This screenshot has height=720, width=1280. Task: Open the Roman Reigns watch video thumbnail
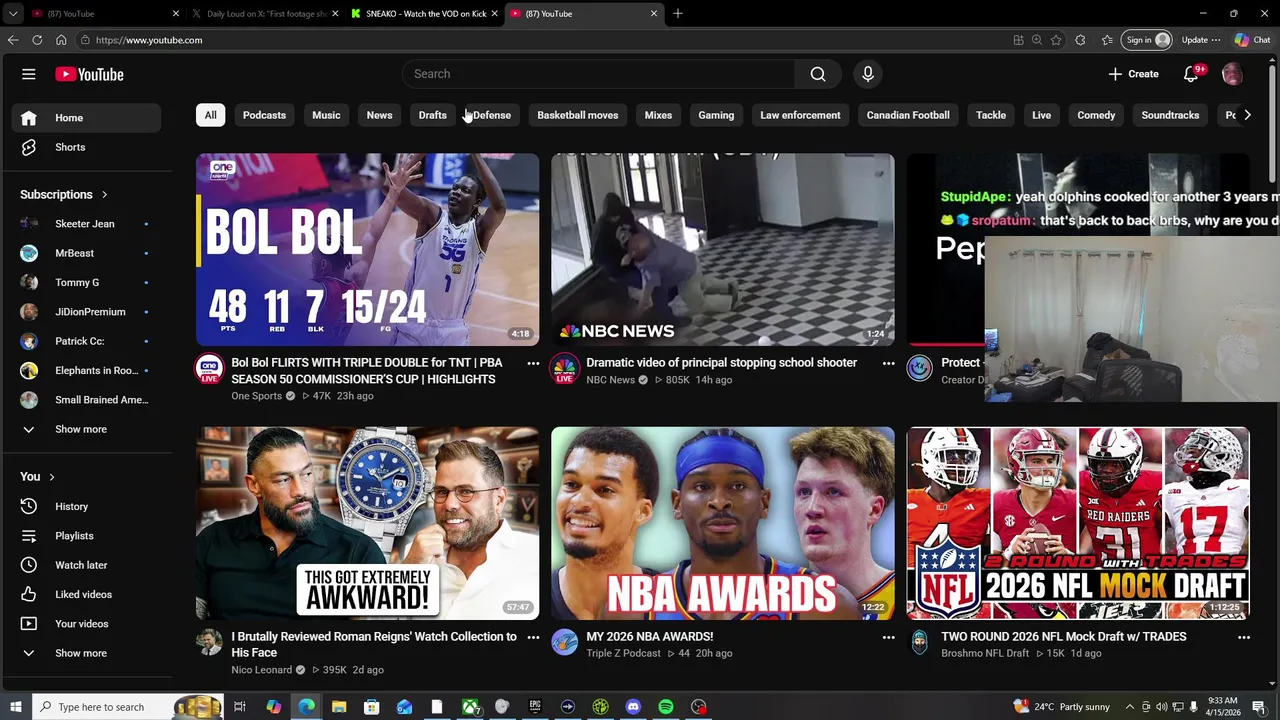click(367, 523)
